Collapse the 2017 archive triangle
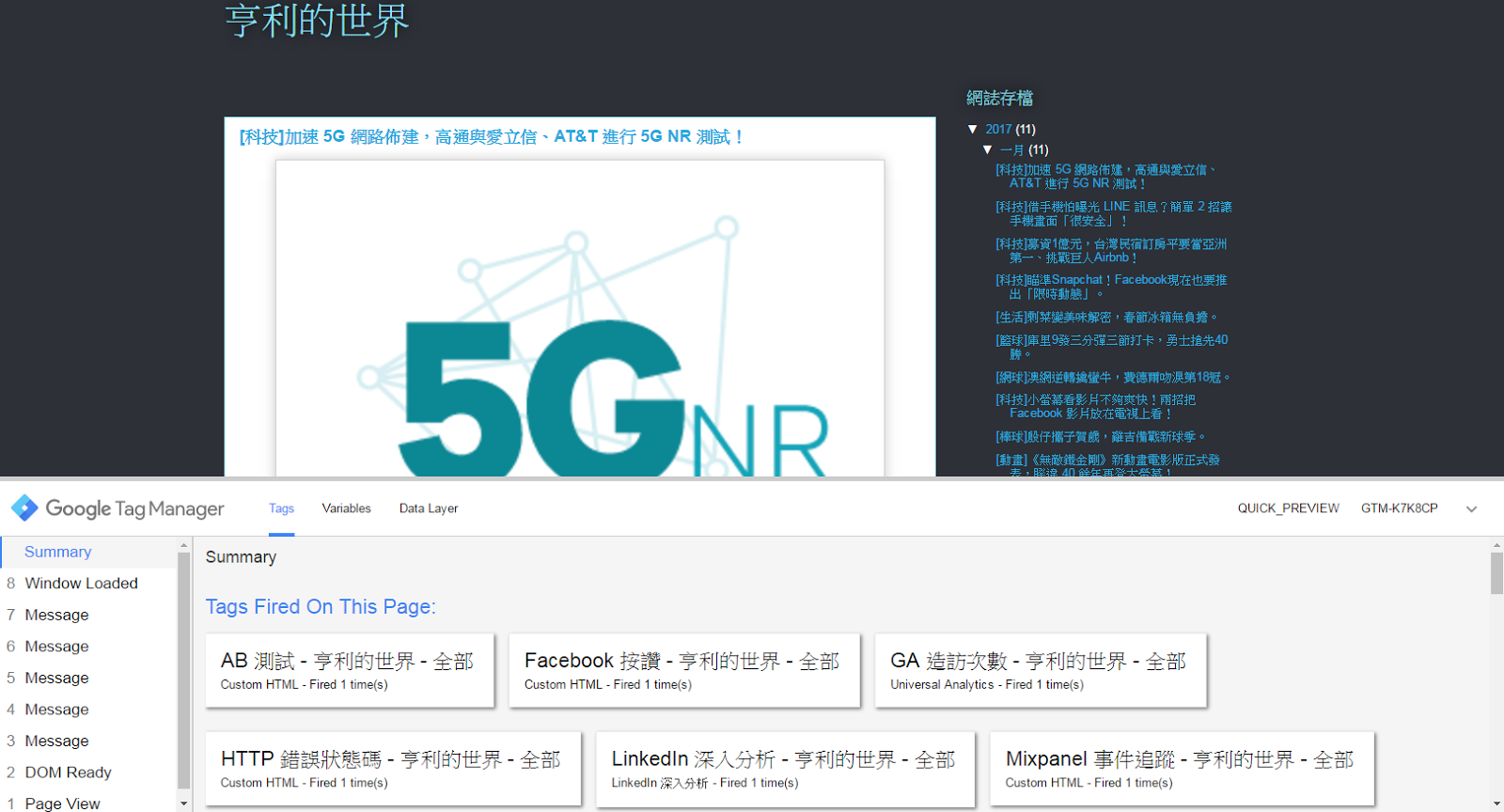Screen dimensions: 1504x812 pyautogui.click(x=973, y=129)
